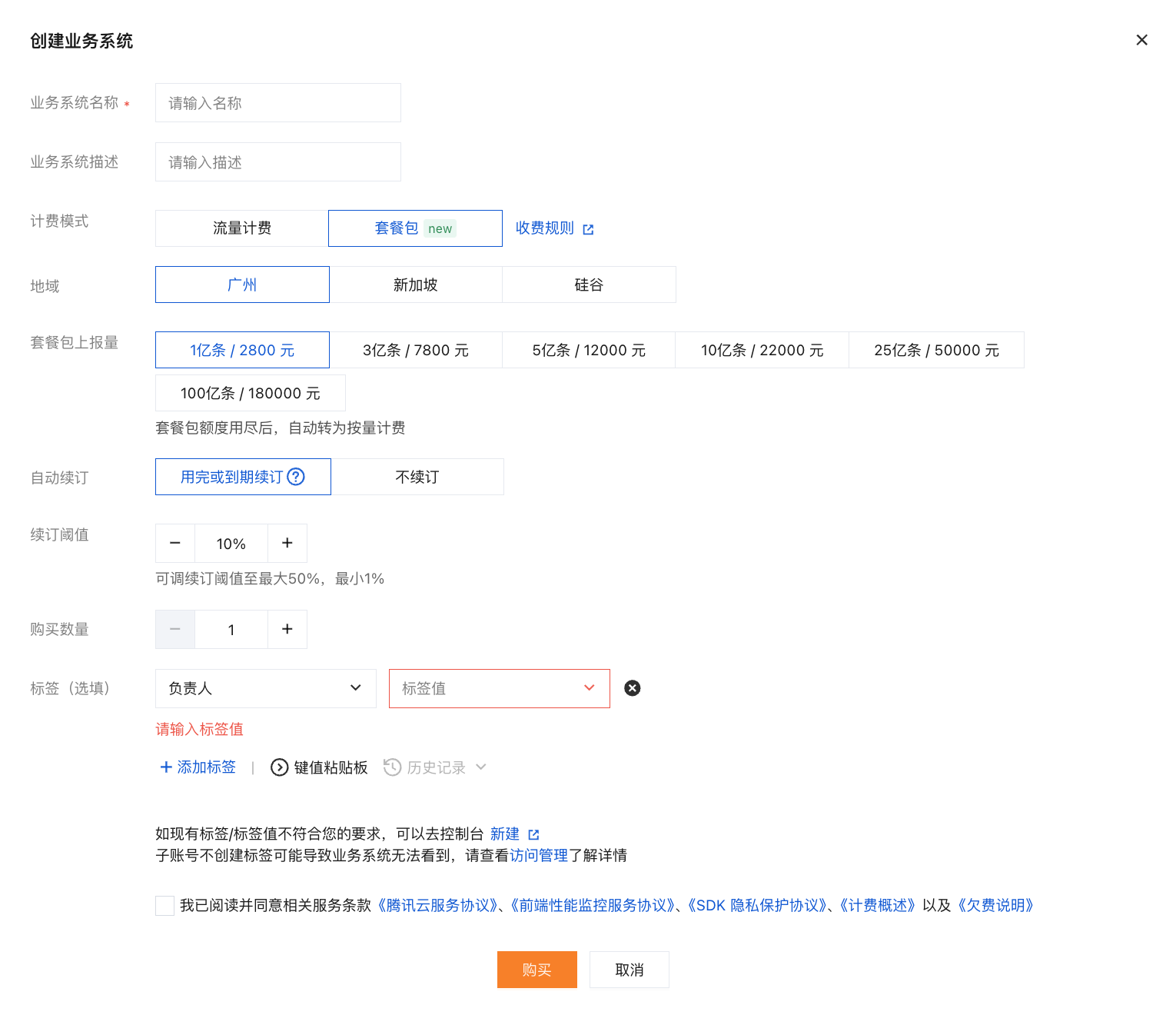Image resolution: width=1176 pixels, height=1015 pixels.
Task: Expand the 历史记录 chevron
Action: pos(481,767)
